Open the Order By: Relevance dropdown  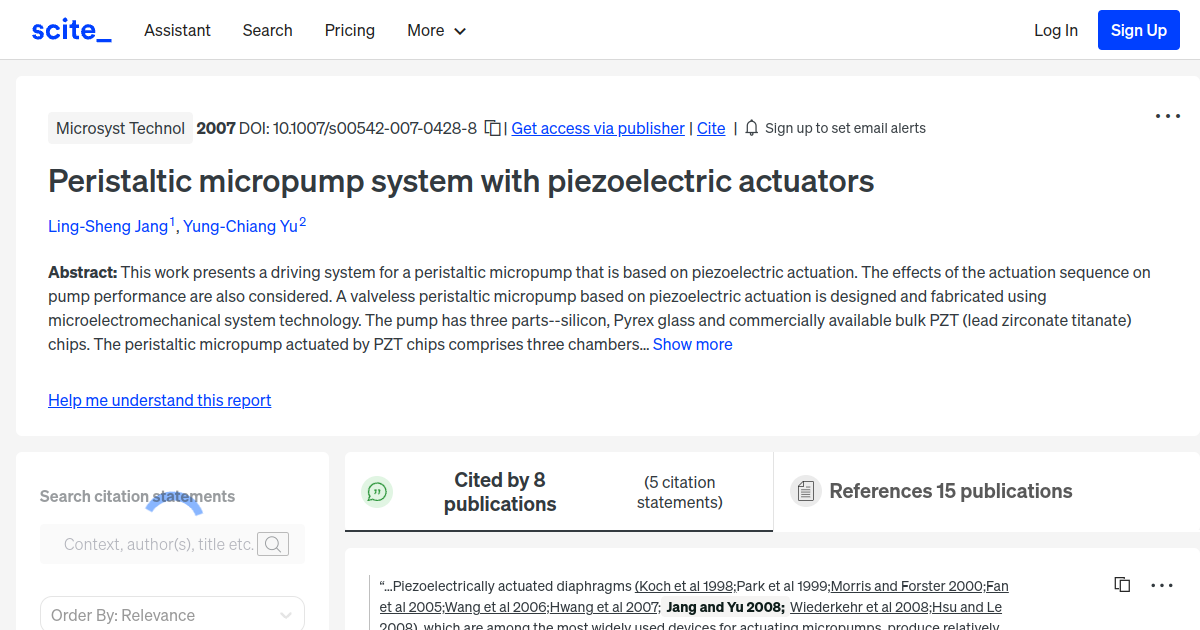(172, 613)
